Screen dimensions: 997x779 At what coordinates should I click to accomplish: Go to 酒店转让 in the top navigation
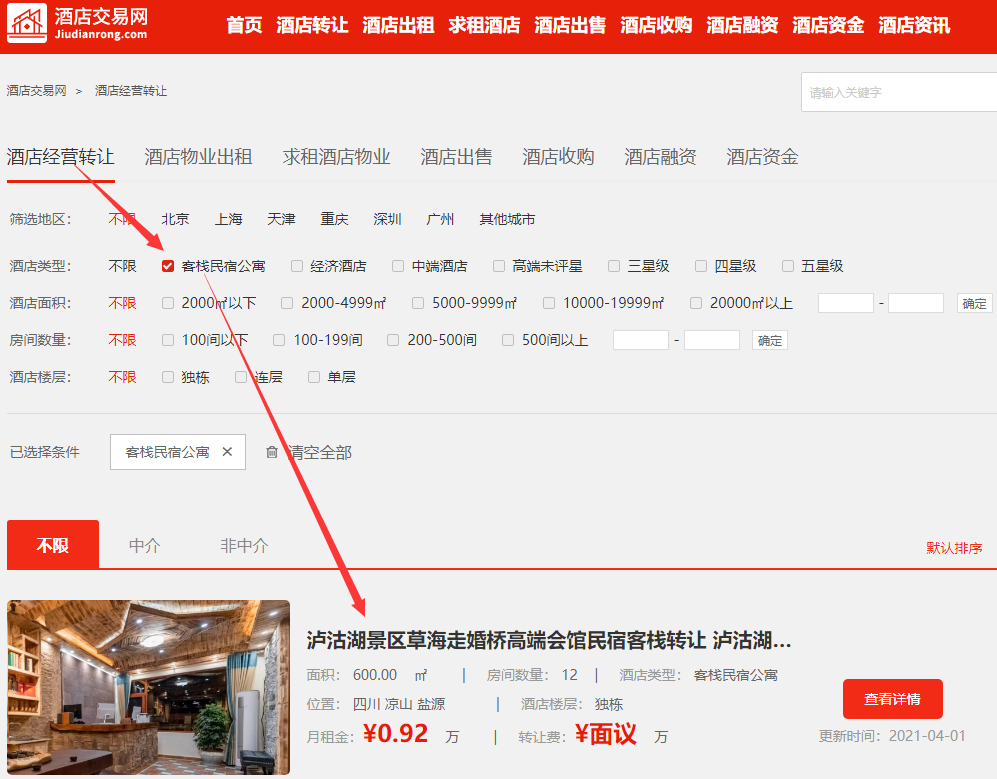312,25
